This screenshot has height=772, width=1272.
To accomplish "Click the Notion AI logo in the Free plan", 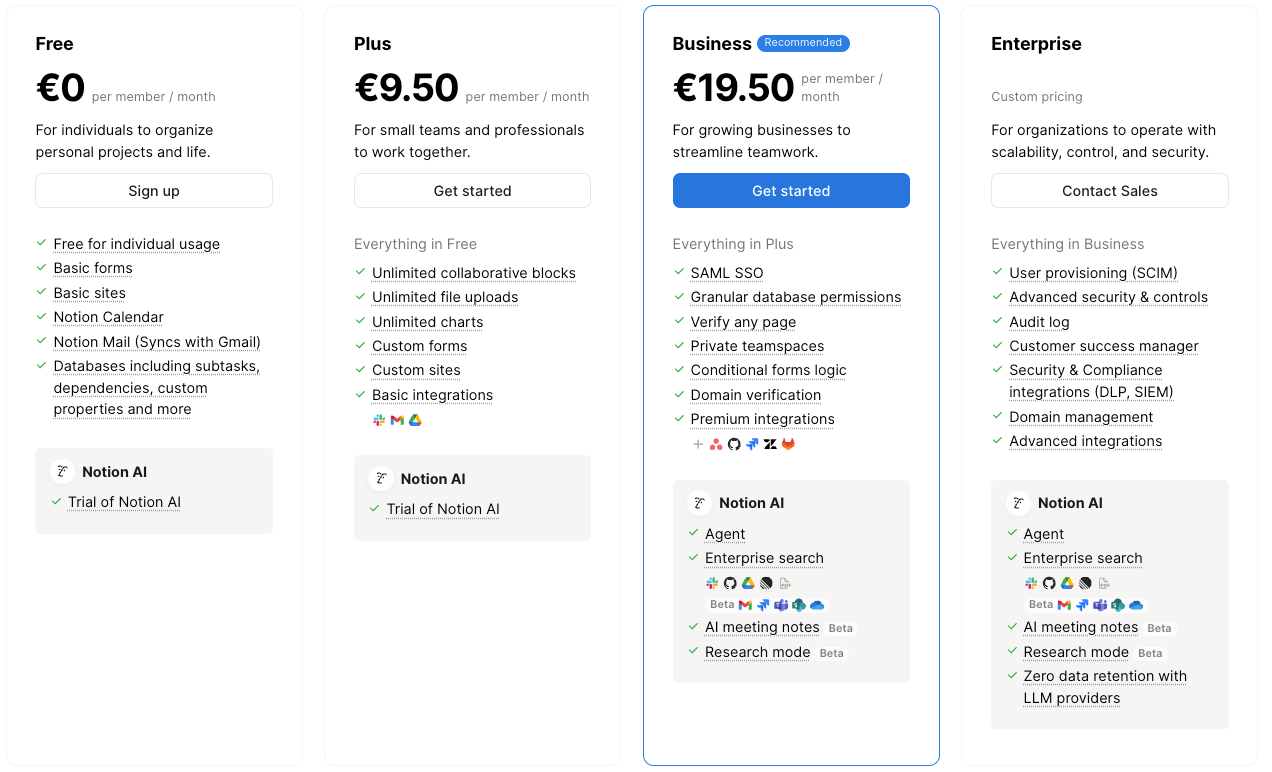I will (62, 472).
